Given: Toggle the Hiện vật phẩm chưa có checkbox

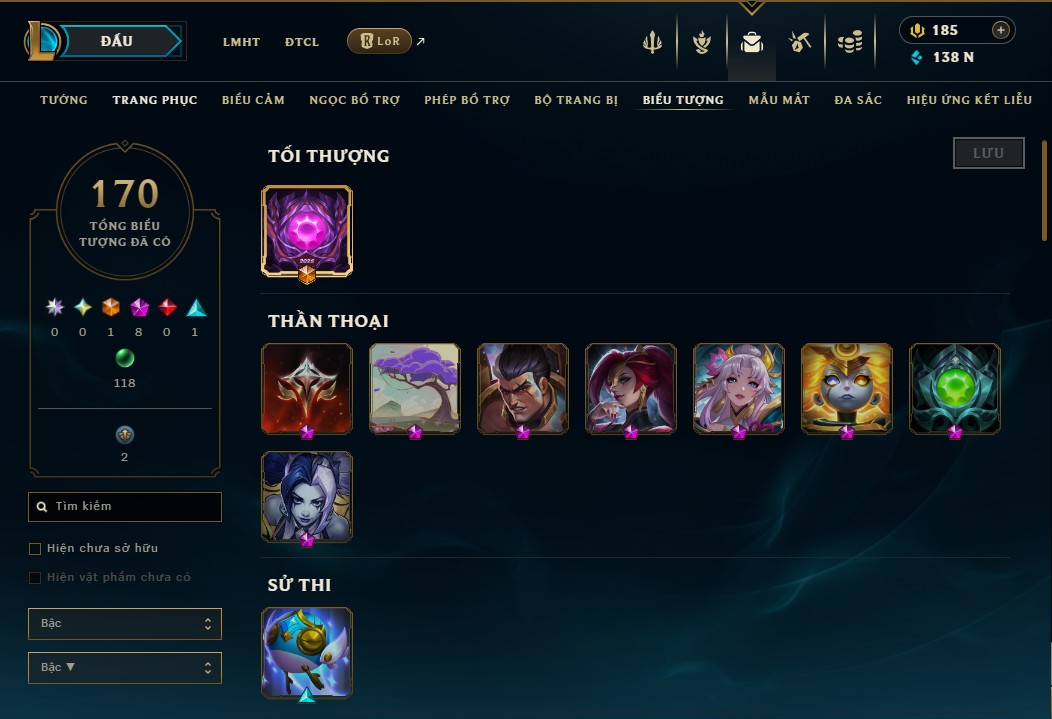Looking at the screenshot, I should click(35, 577).
